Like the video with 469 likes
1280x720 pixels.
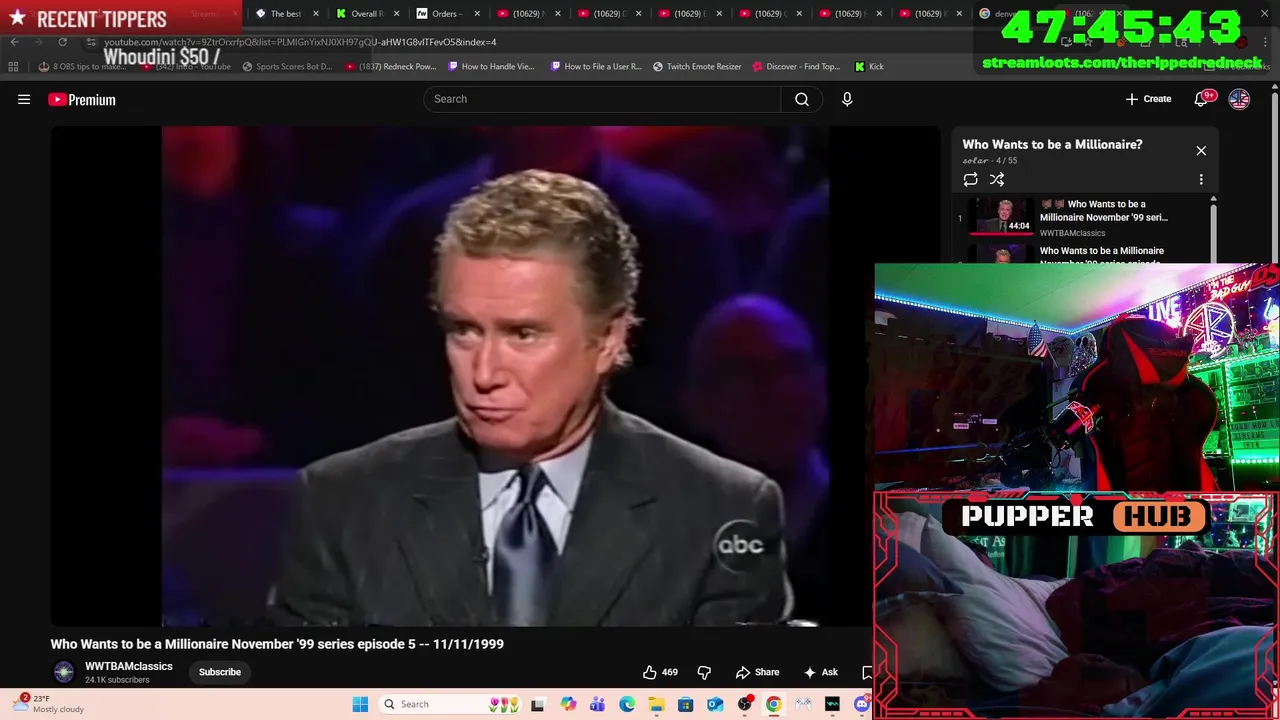point(660,672)
